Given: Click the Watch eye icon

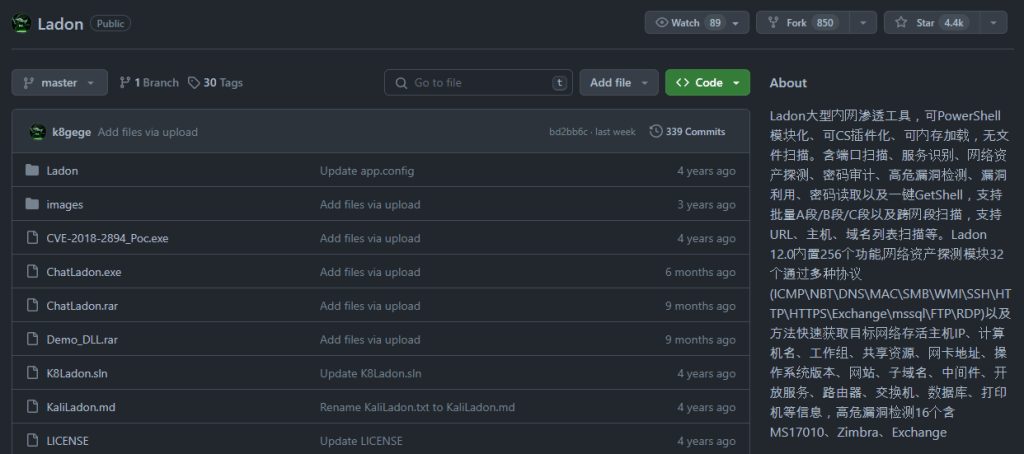Looking at the screenshot, I should pos(662,23).
